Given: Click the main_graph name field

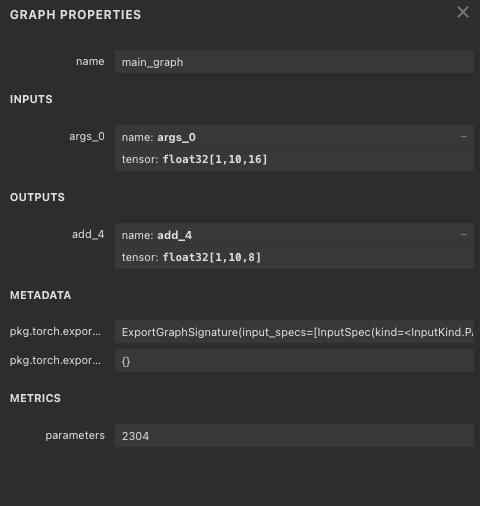Looking at the screenshot, I should [294, 62].
